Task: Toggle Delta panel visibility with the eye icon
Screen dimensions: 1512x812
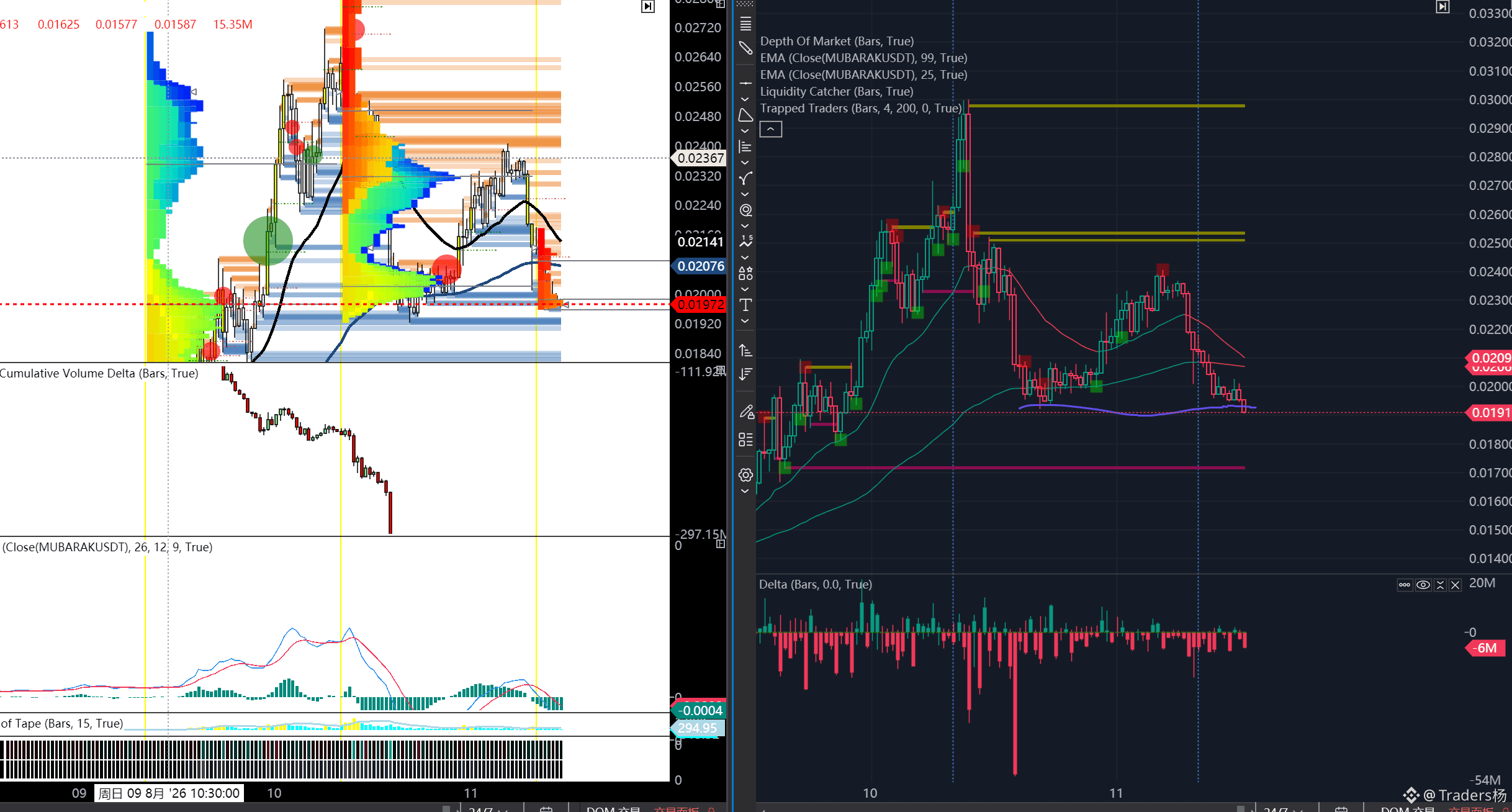Action: click(1423, 585)
